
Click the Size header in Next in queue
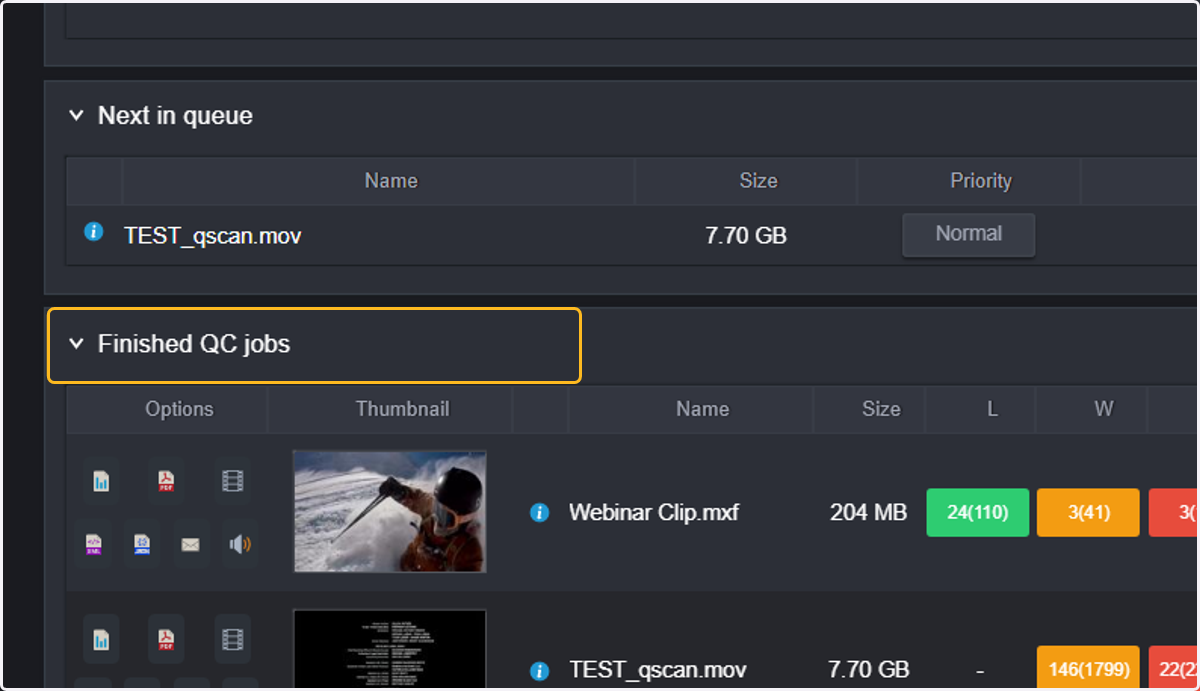758,181
